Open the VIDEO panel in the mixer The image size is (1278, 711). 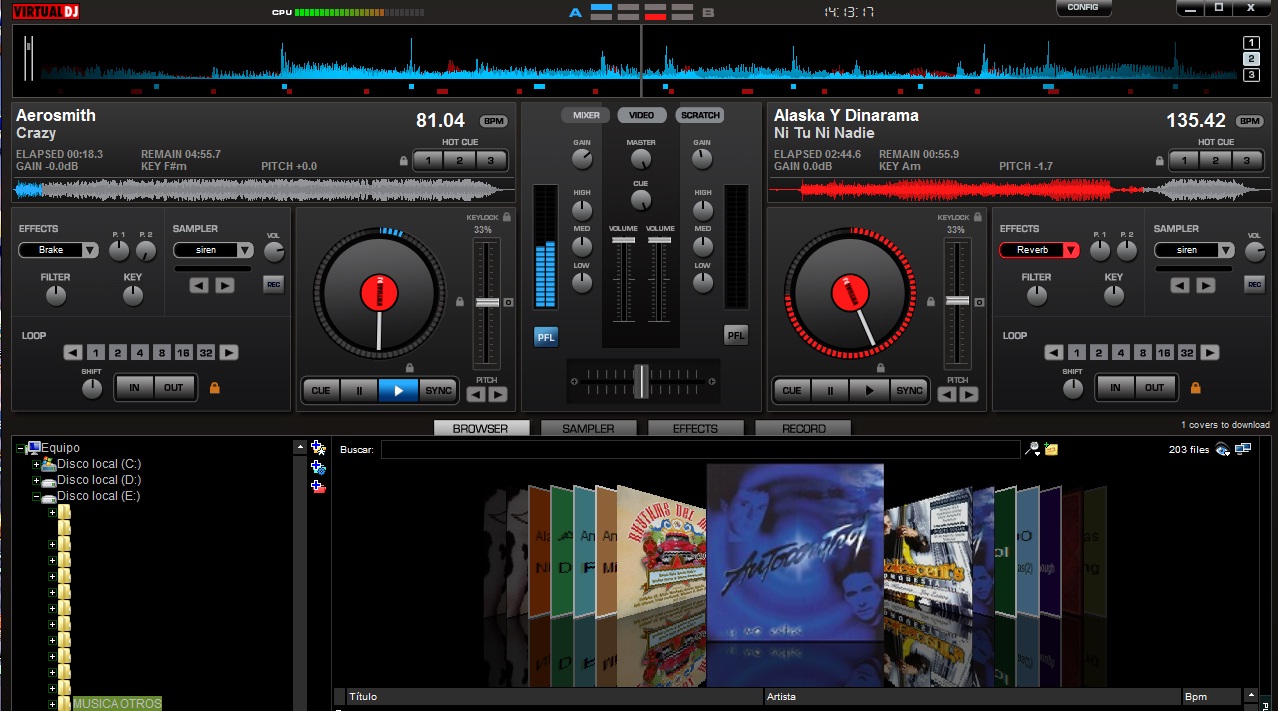pos(640,114)
